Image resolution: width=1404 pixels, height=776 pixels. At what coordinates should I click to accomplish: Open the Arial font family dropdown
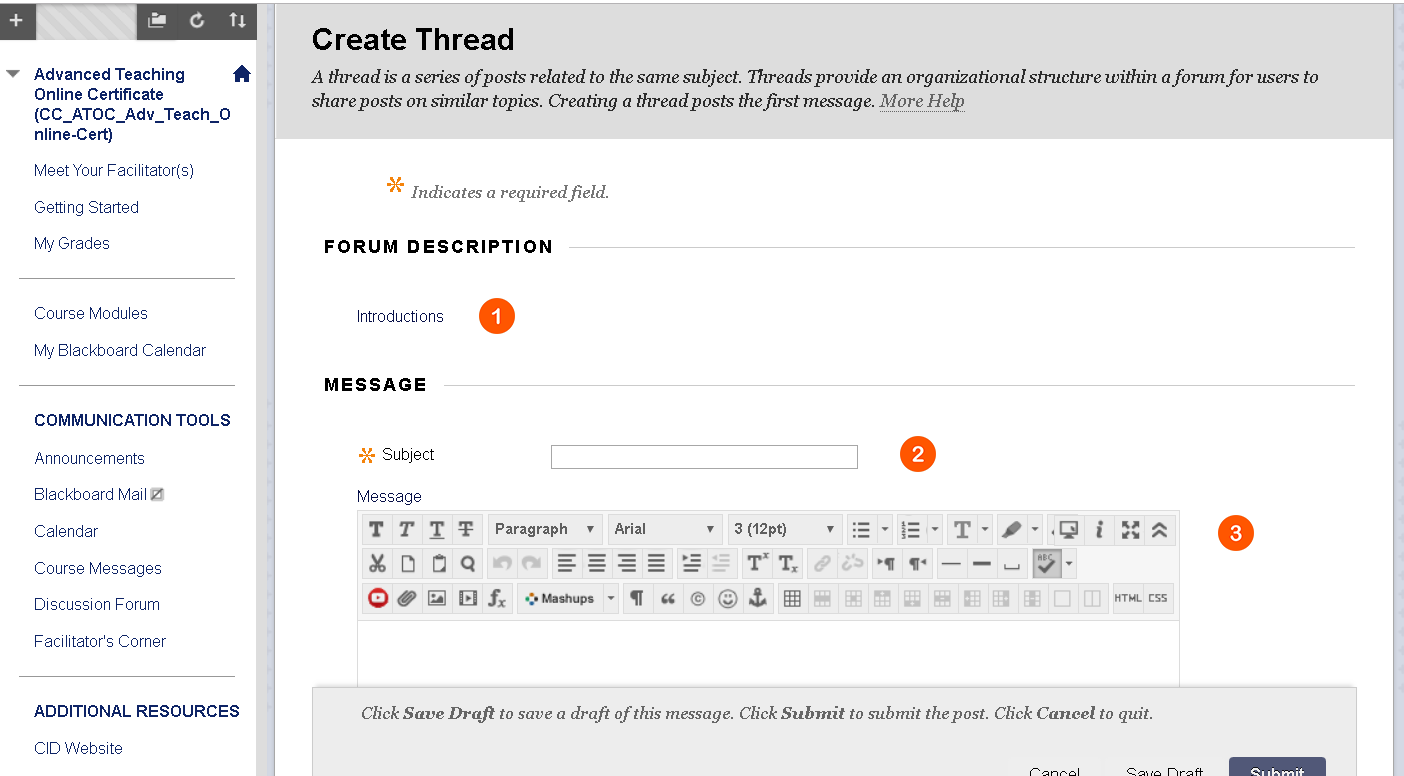pyautogui.click(x=665, y=530)
